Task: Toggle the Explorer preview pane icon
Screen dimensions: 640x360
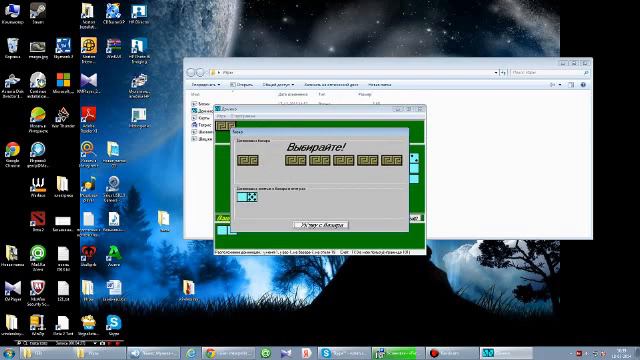Action: [571, 84]
